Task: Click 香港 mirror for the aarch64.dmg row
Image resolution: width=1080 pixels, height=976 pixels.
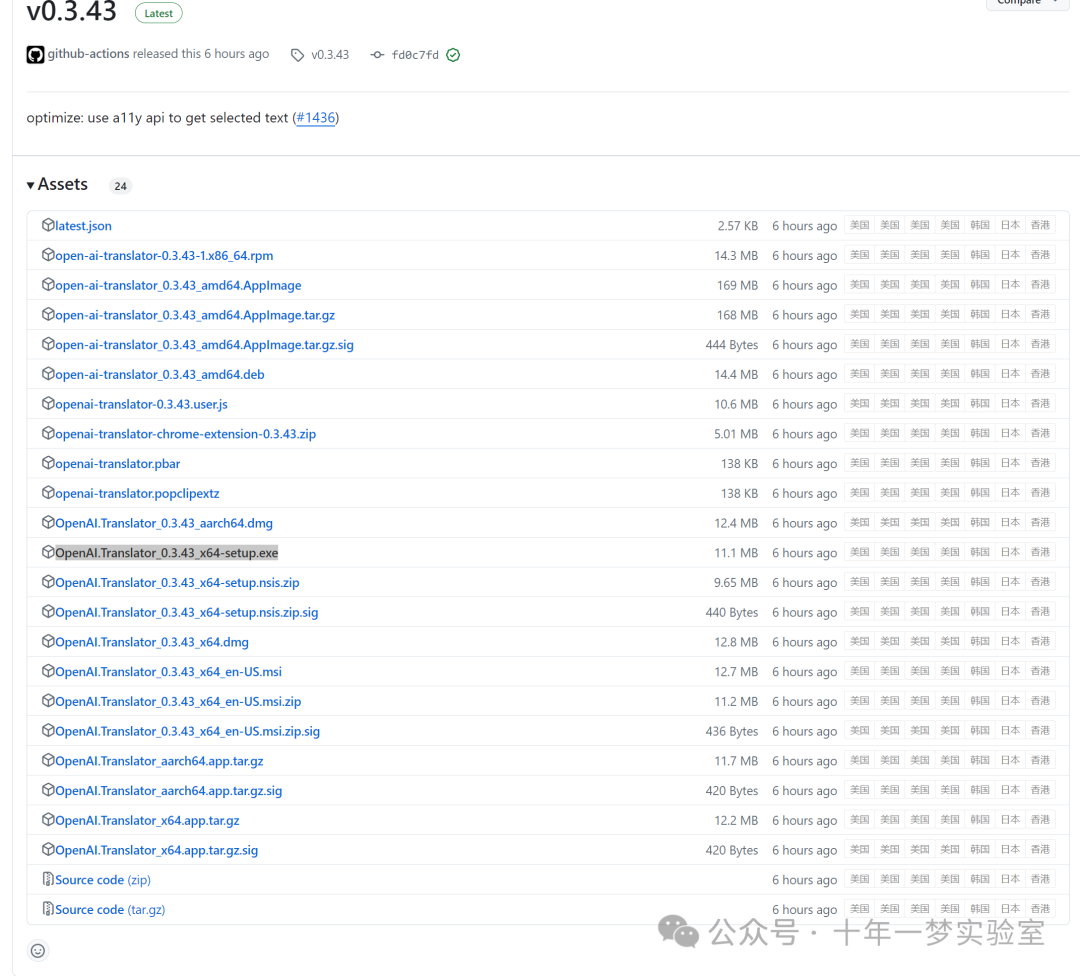Action: (1040, 522)
